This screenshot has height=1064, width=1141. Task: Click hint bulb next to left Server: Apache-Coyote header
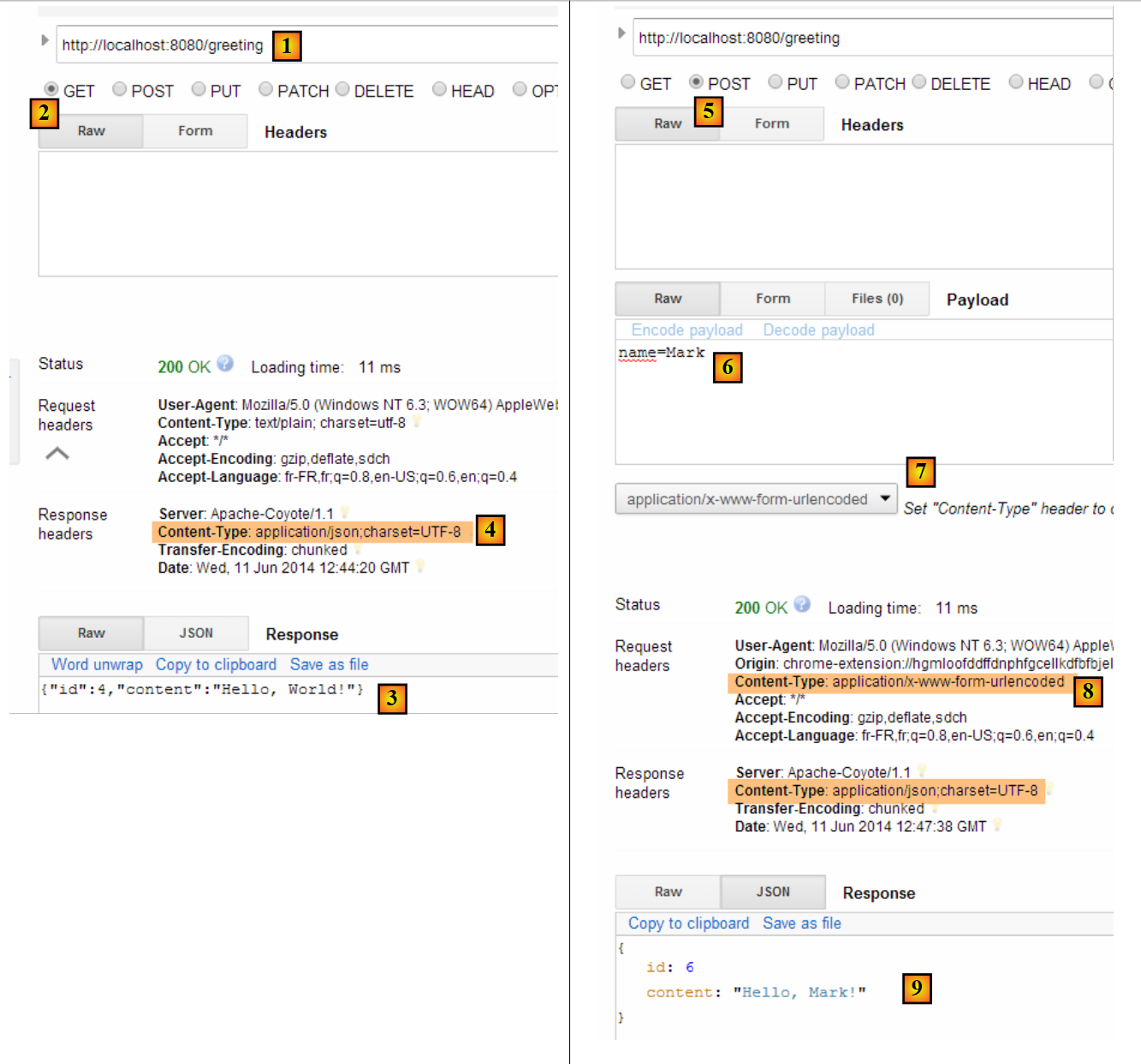click(x=345, y=512)
